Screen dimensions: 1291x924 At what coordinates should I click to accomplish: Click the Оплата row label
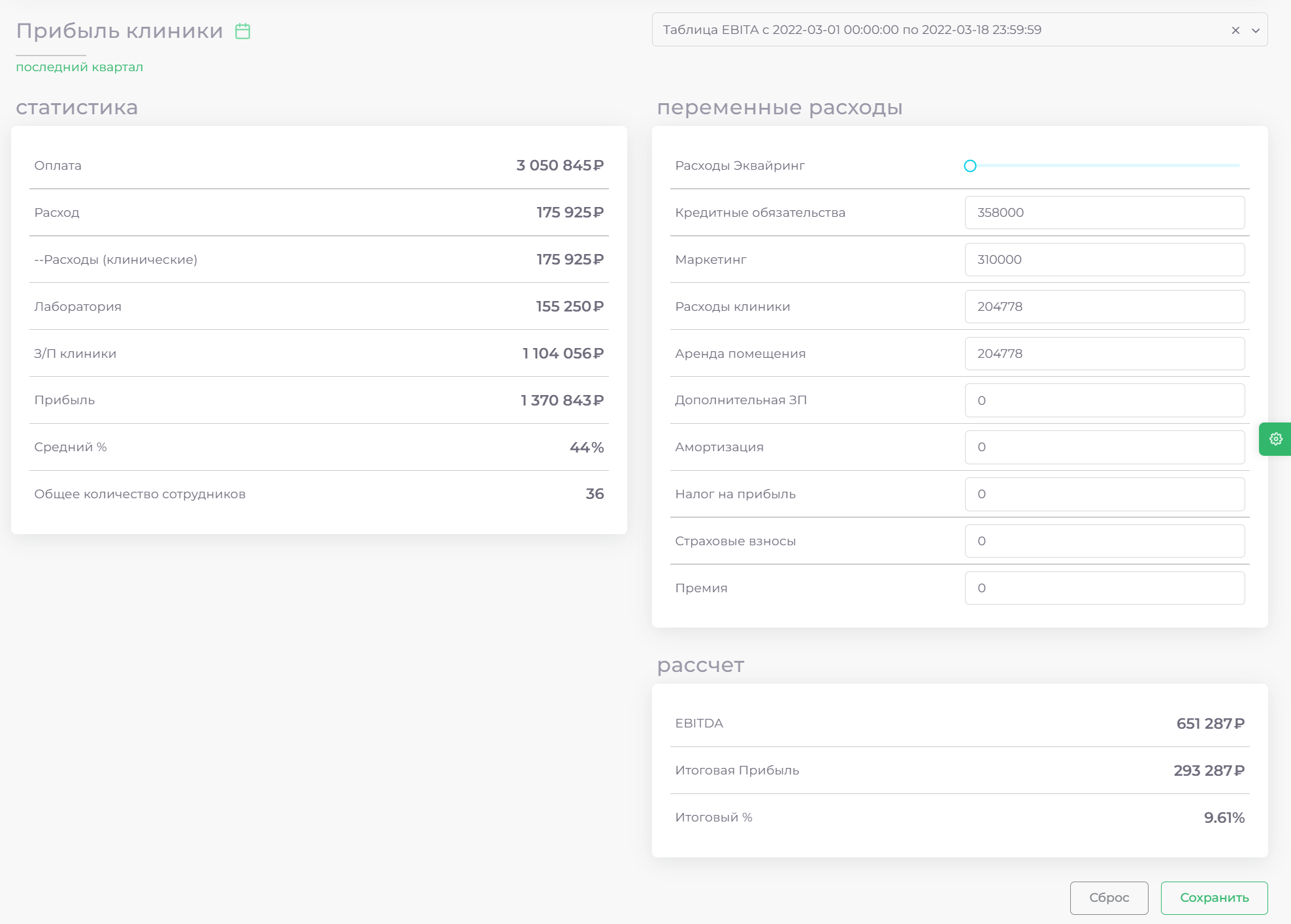(x=57, y=165)
